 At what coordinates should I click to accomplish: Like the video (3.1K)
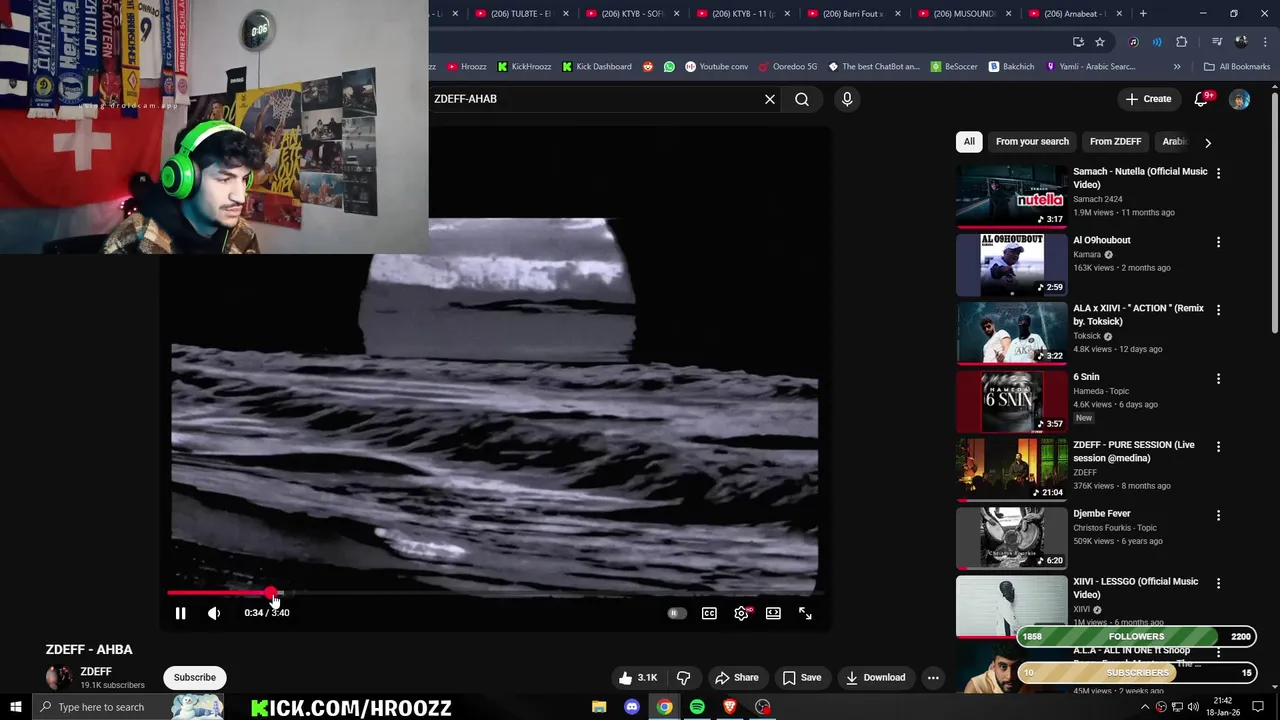[637, 677]
